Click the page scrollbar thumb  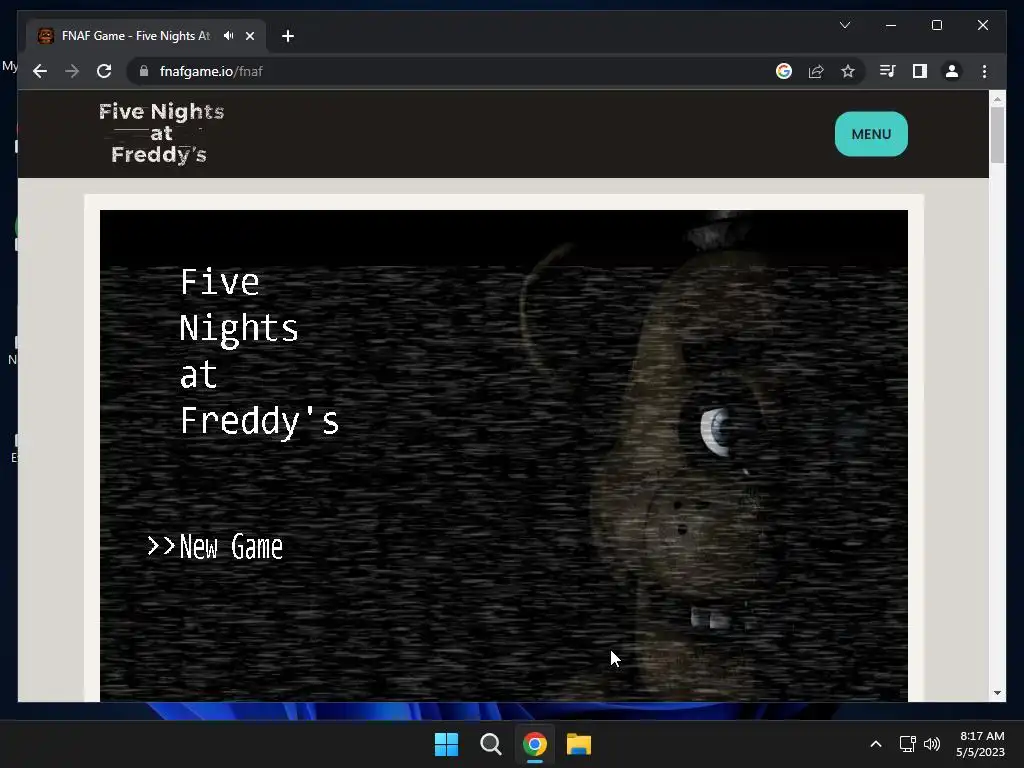(997, 135)
